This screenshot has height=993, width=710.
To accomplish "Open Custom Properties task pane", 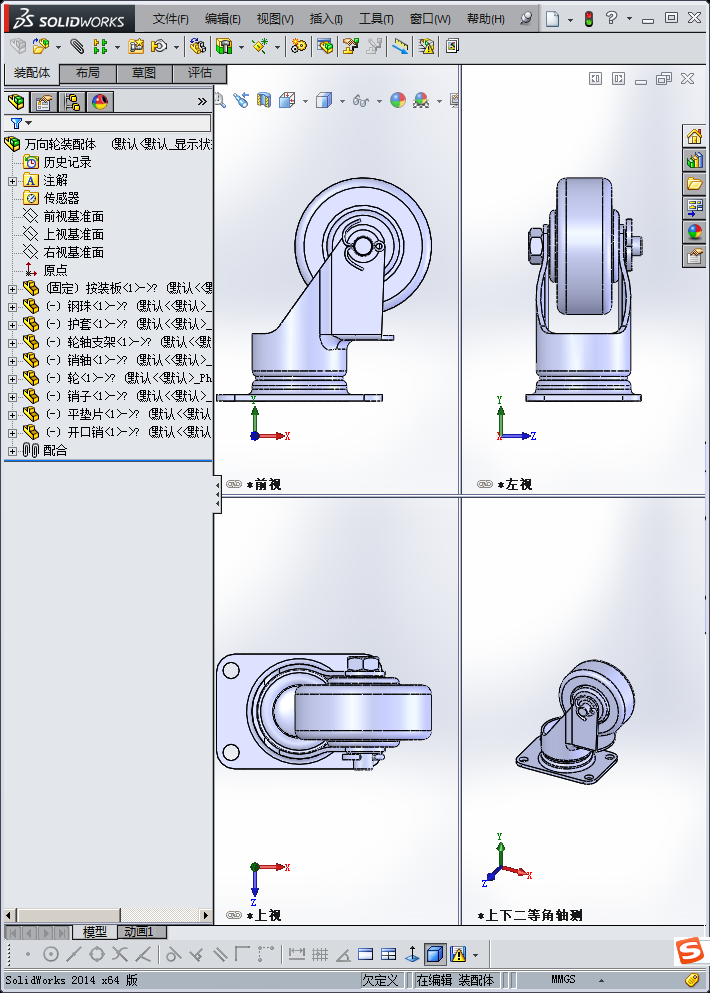I will coord(694,256).
